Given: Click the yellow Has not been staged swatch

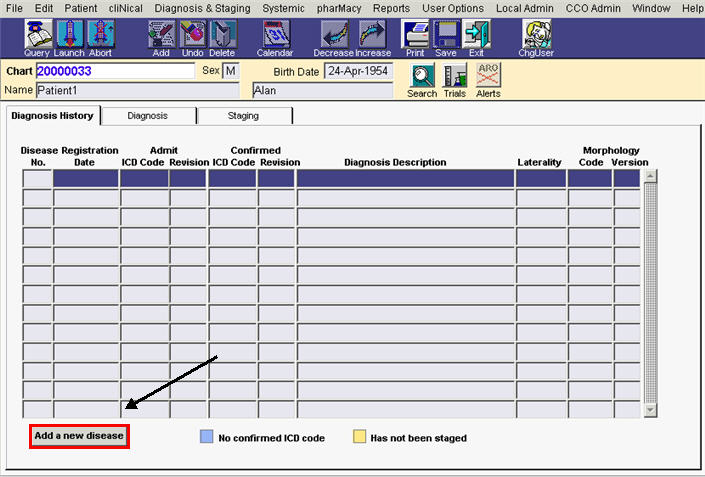Looking at the screenshot, I should tap(358, 437).
